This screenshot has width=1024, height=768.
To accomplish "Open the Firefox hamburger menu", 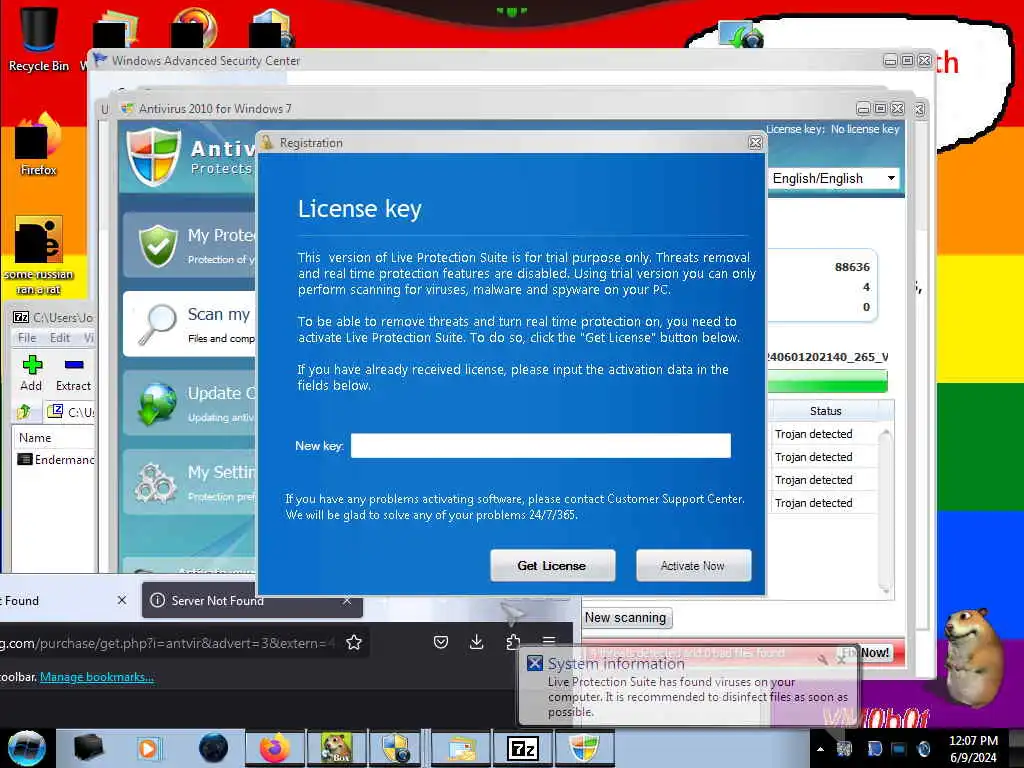I will tap(549, 642).
